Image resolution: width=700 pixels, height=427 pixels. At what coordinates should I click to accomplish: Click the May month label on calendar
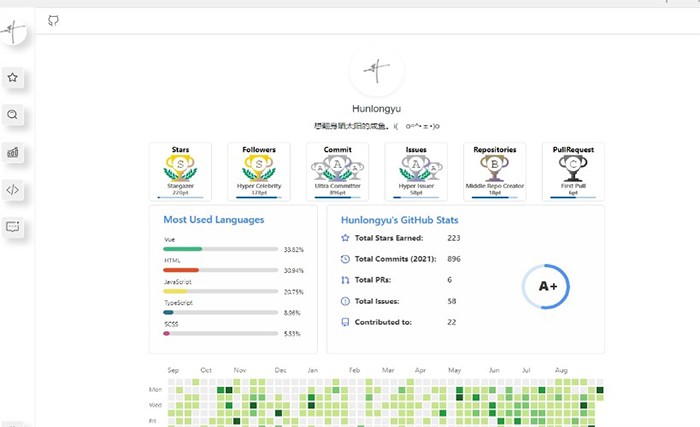click(454, 370)
